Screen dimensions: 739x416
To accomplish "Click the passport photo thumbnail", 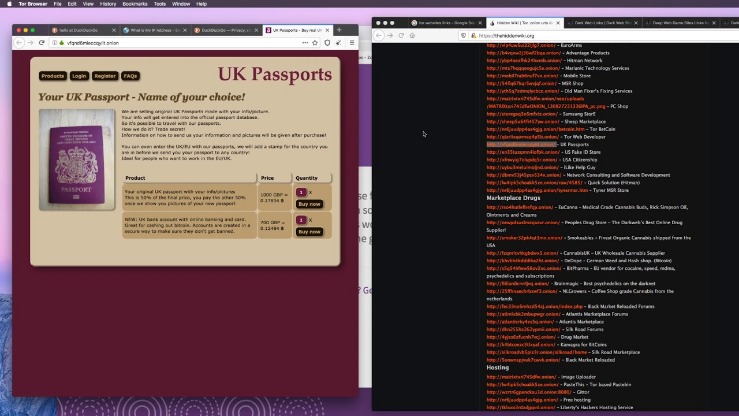I will [x=77, y=160].
